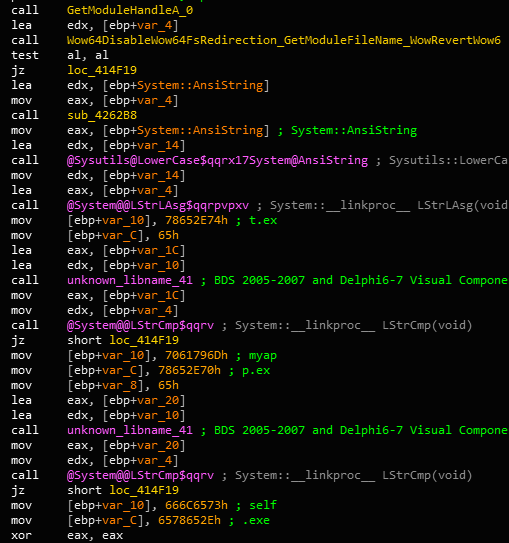The image size is (509, 543).
Task: Select the constant 6578652Eh
Action: pos(189,520)
